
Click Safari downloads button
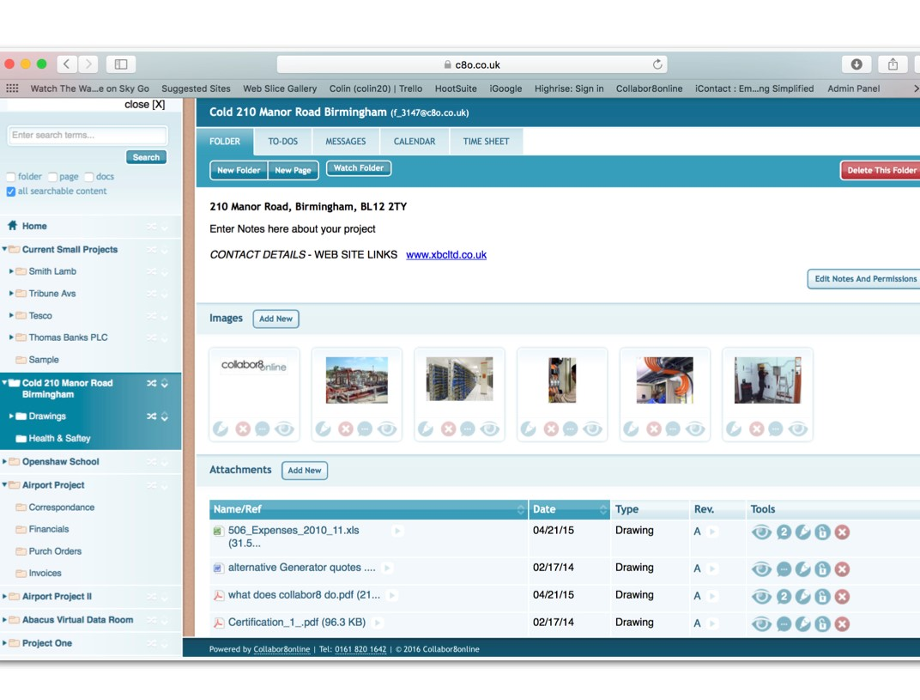pos(857,64)
